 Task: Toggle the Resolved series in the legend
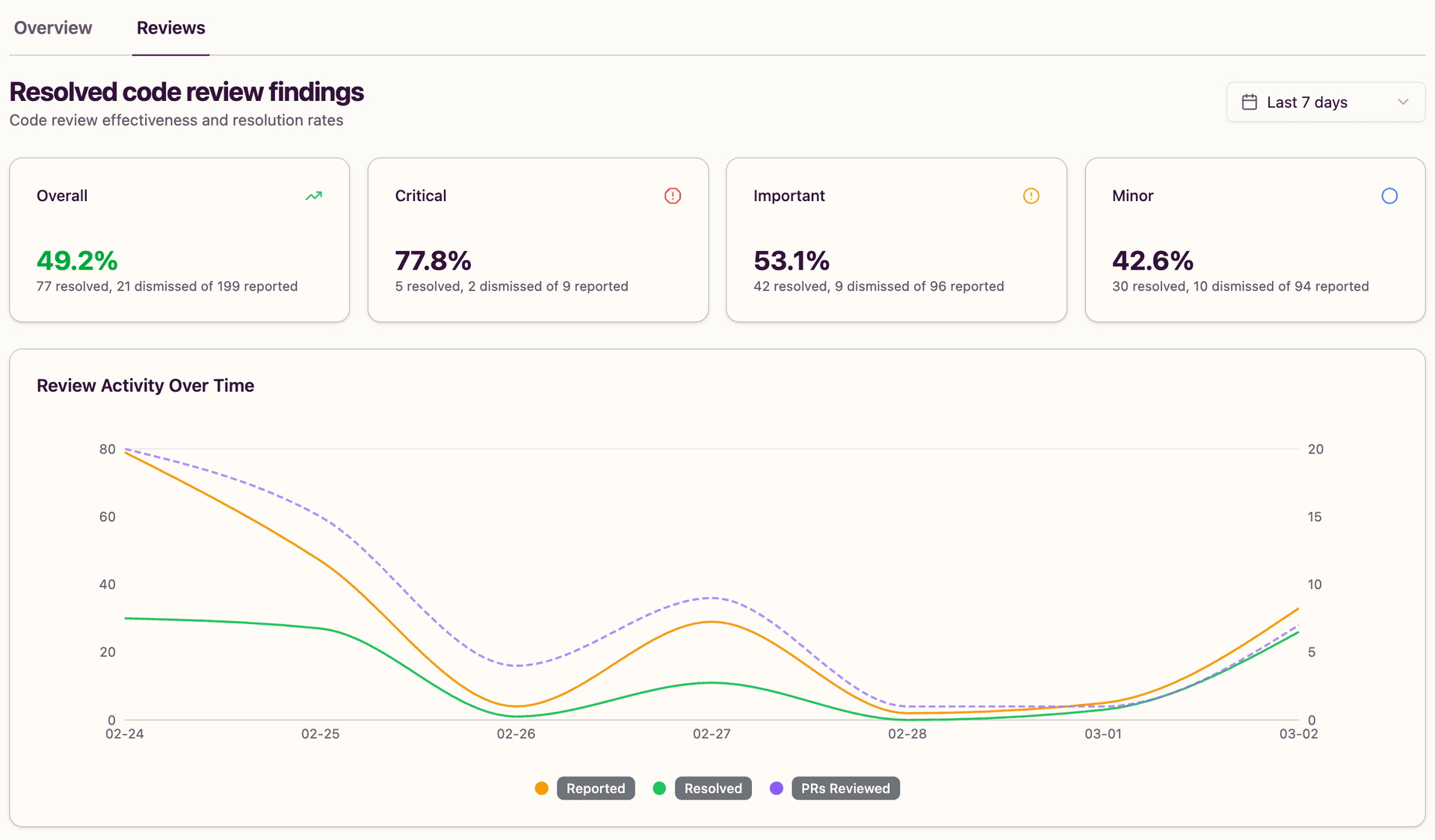(713, 788)
